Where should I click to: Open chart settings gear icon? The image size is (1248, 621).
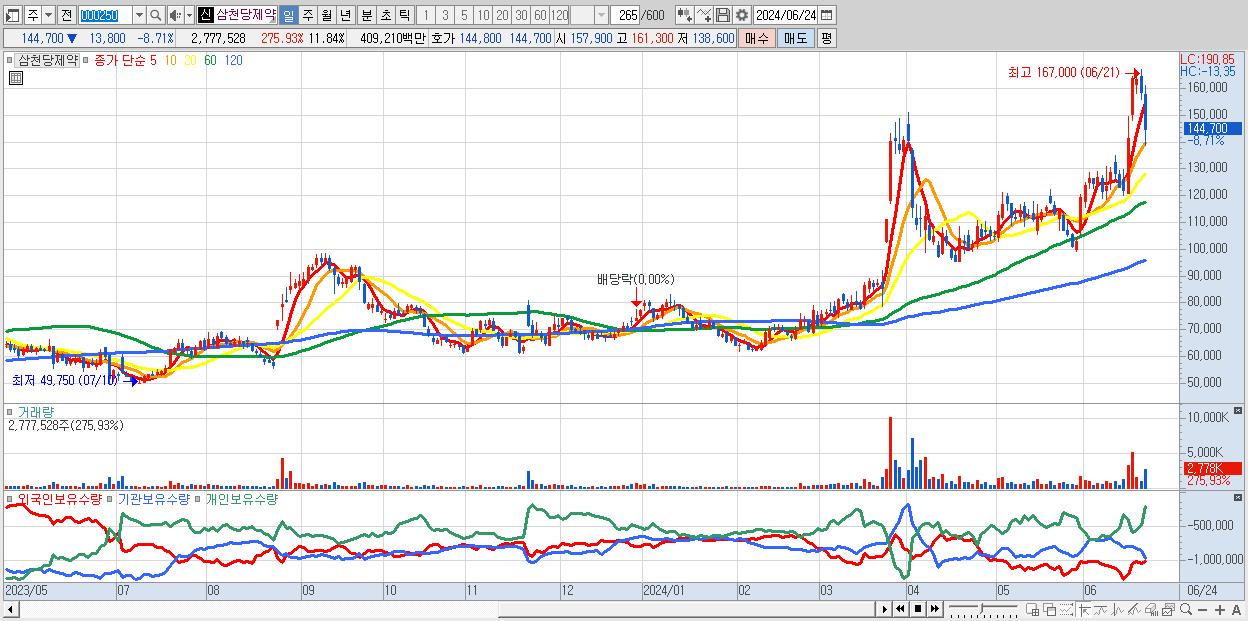tap(741, 15)
